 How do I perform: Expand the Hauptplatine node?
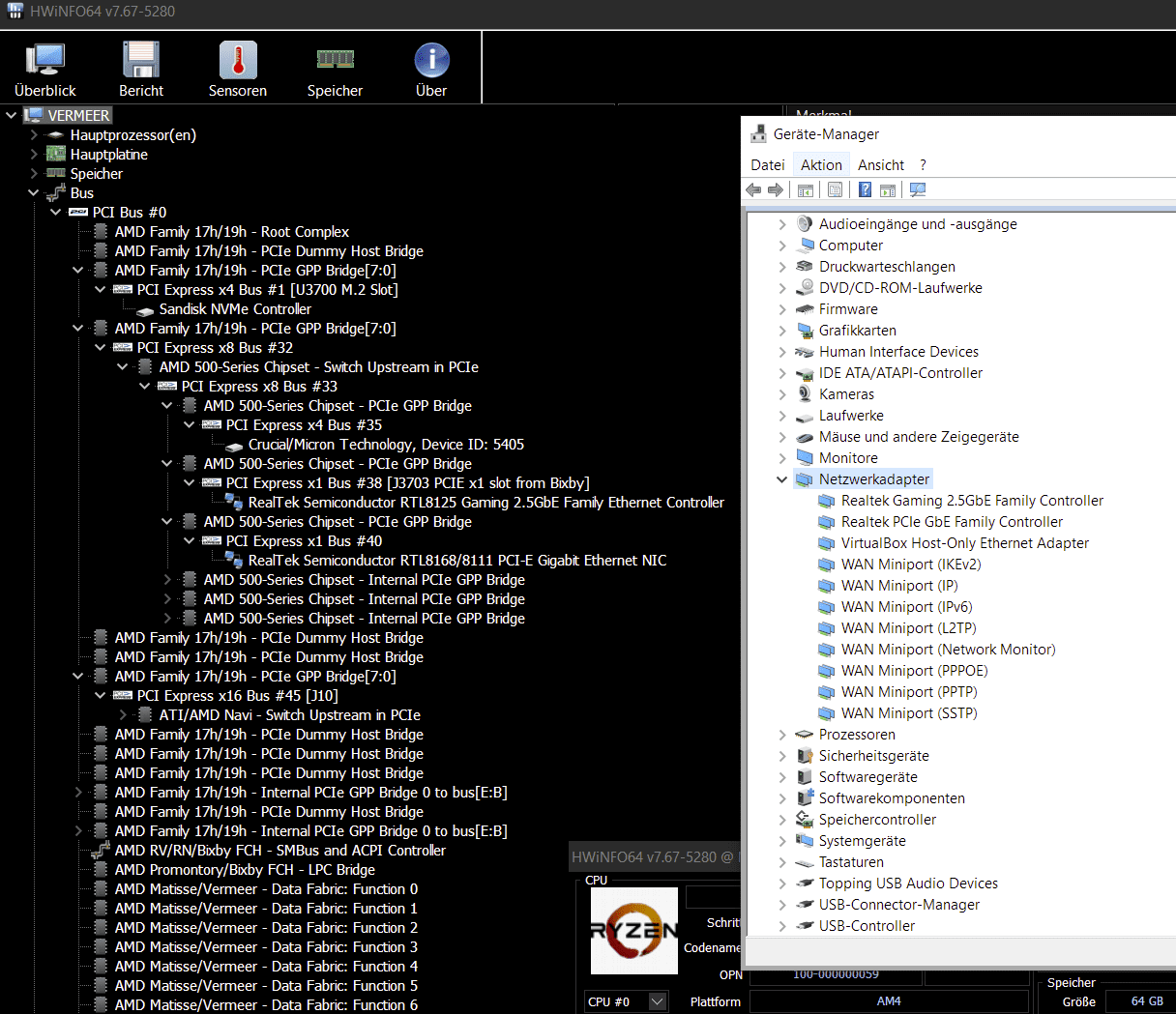coord(34,155)
